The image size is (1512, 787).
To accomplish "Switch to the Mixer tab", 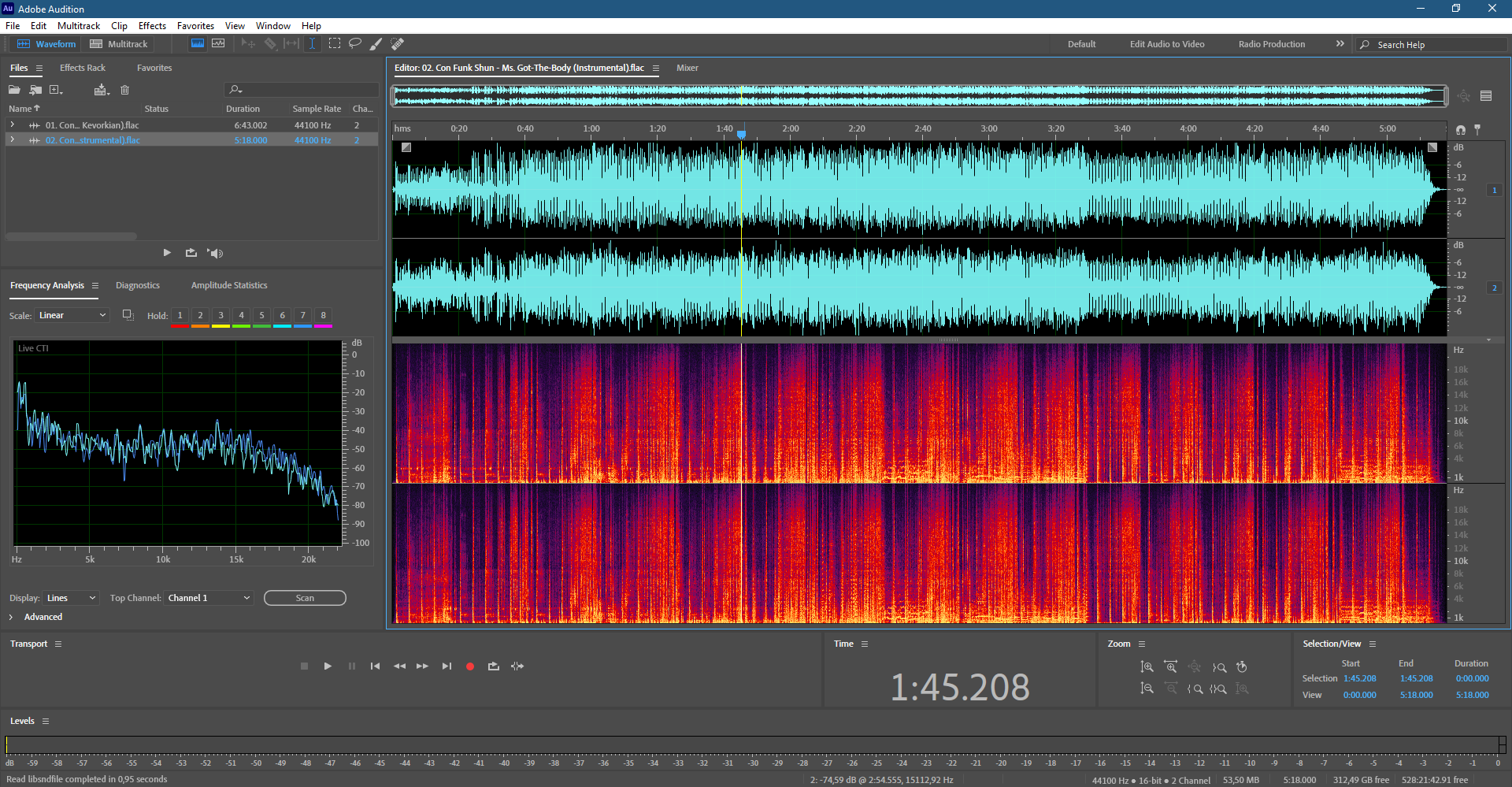I will [x=687, y=68].
